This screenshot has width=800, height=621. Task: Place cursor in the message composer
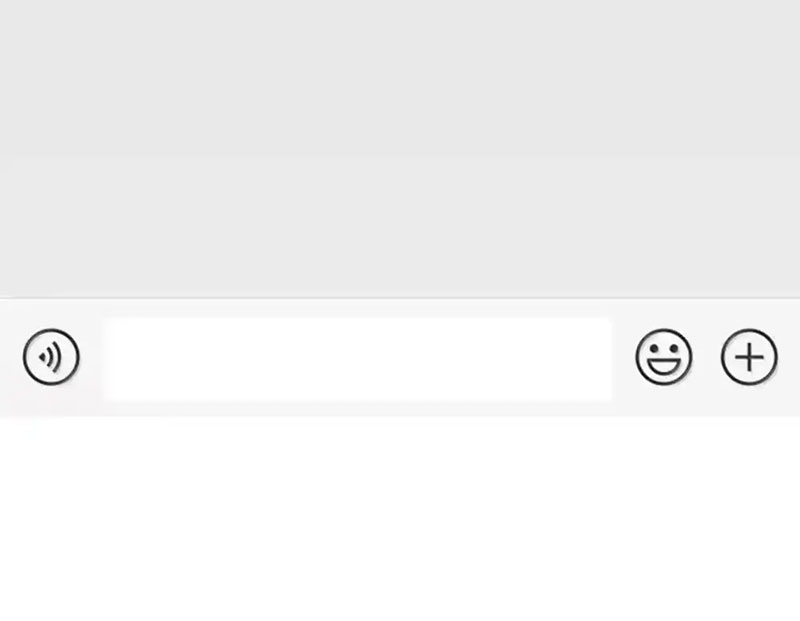[358, 360]
